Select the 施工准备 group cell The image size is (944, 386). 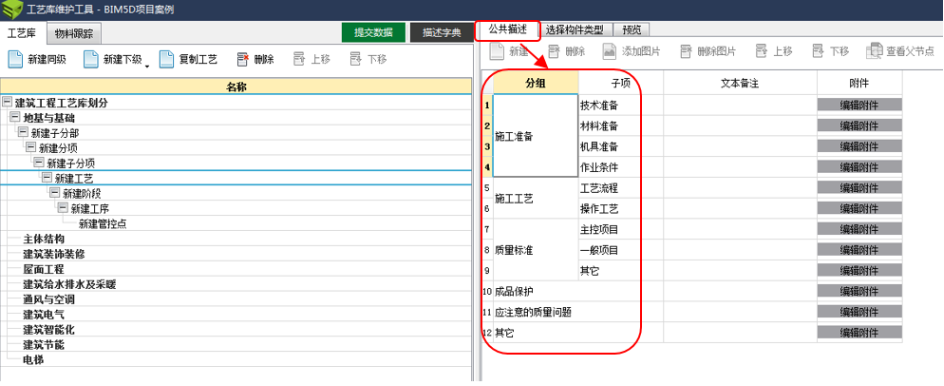coord(535,136)
